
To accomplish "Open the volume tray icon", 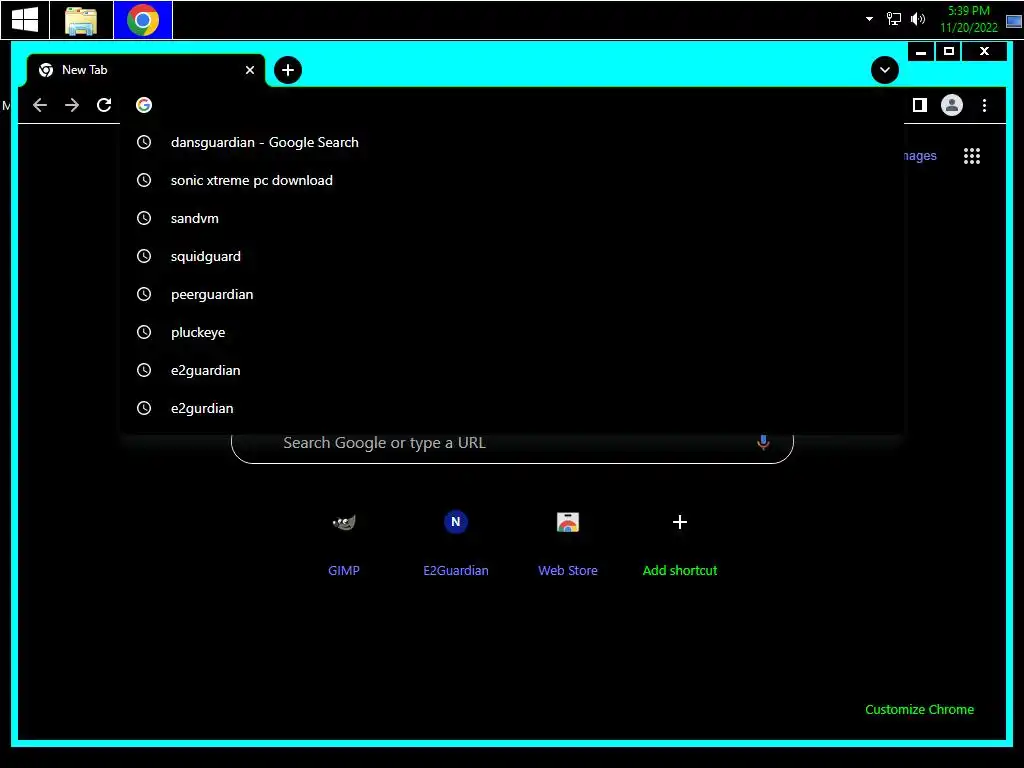I will pyautogui.click(x=918, y=19).
